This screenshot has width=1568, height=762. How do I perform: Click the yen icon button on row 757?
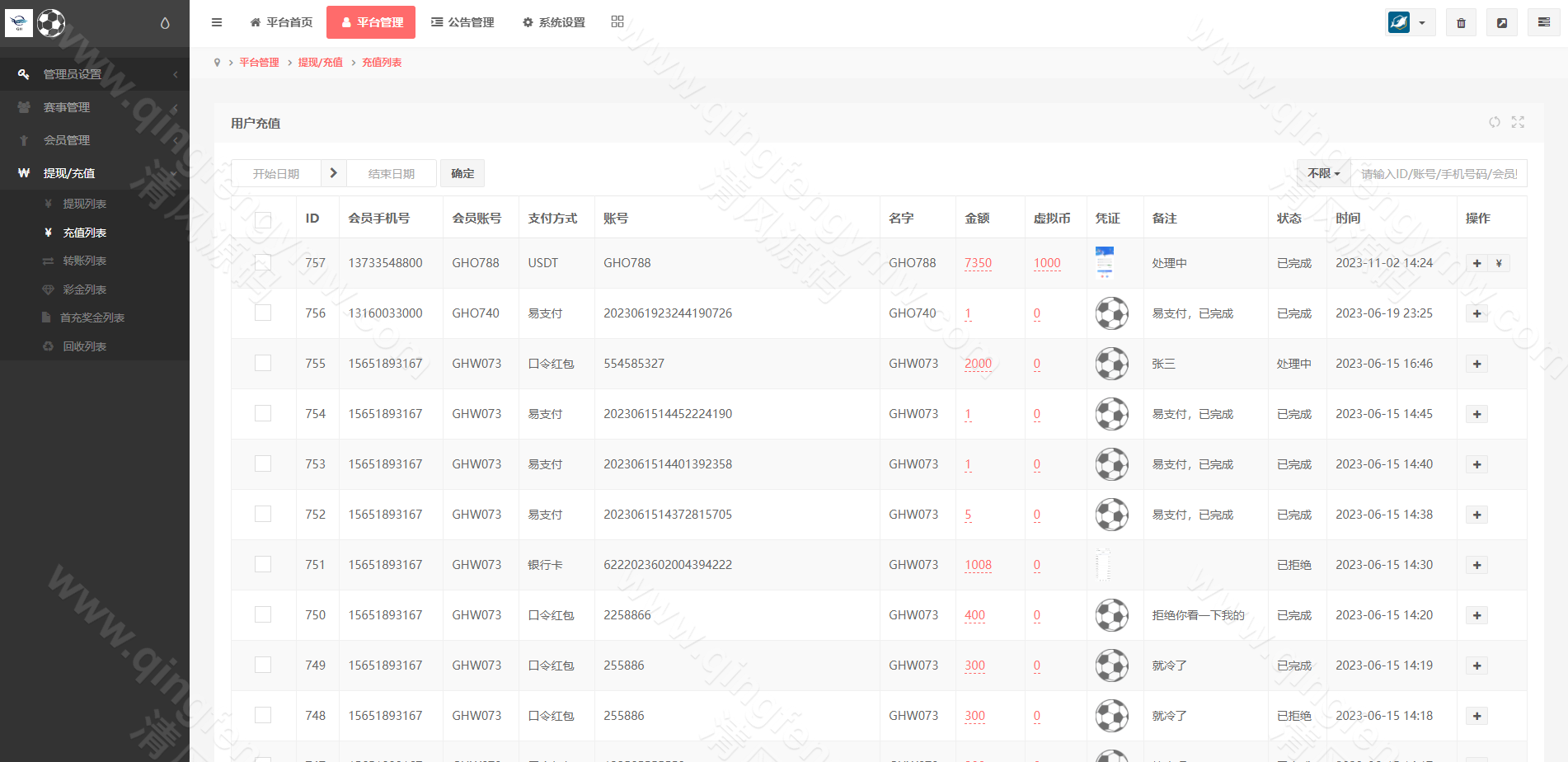(x=1499, y=263)
